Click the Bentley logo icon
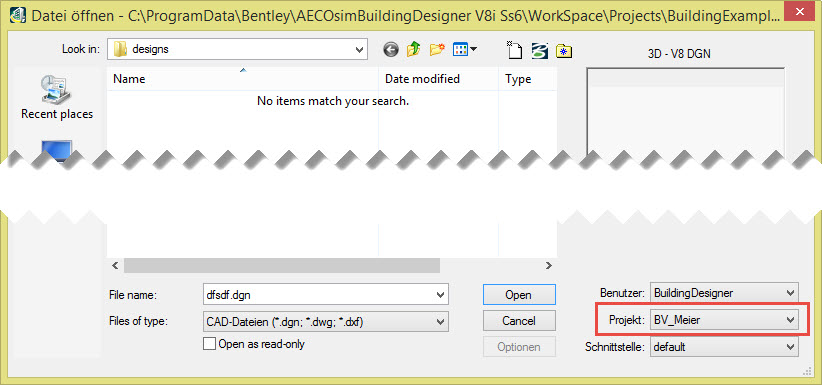The width and height of the screenshot is (822, 385). pos(539,50)
